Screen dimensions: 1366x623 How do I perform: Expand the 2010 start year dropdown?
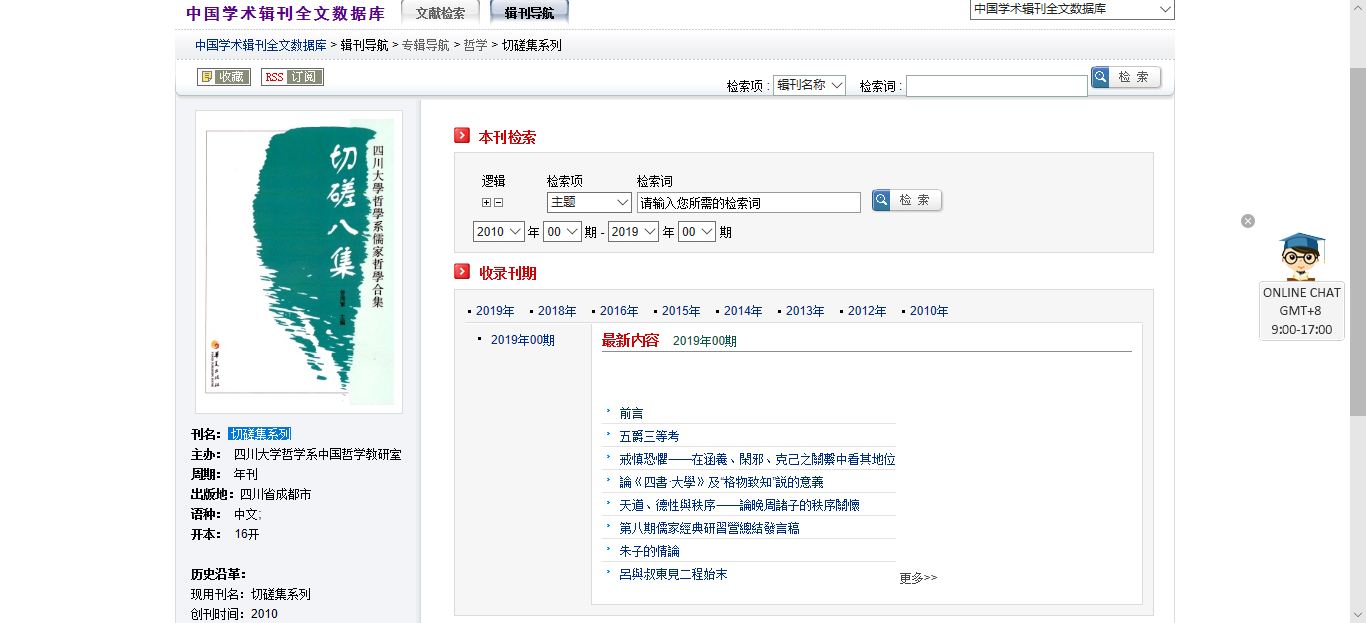[499, 232]
